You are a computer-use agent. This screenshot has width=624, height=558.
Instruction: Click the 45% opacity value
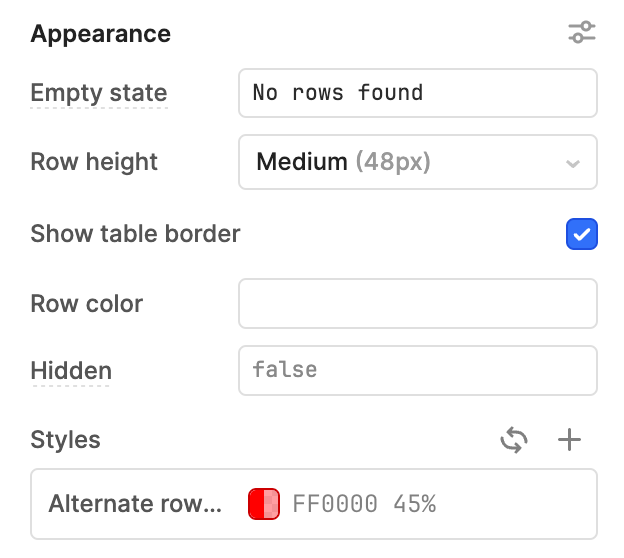[x=415, y=504]
